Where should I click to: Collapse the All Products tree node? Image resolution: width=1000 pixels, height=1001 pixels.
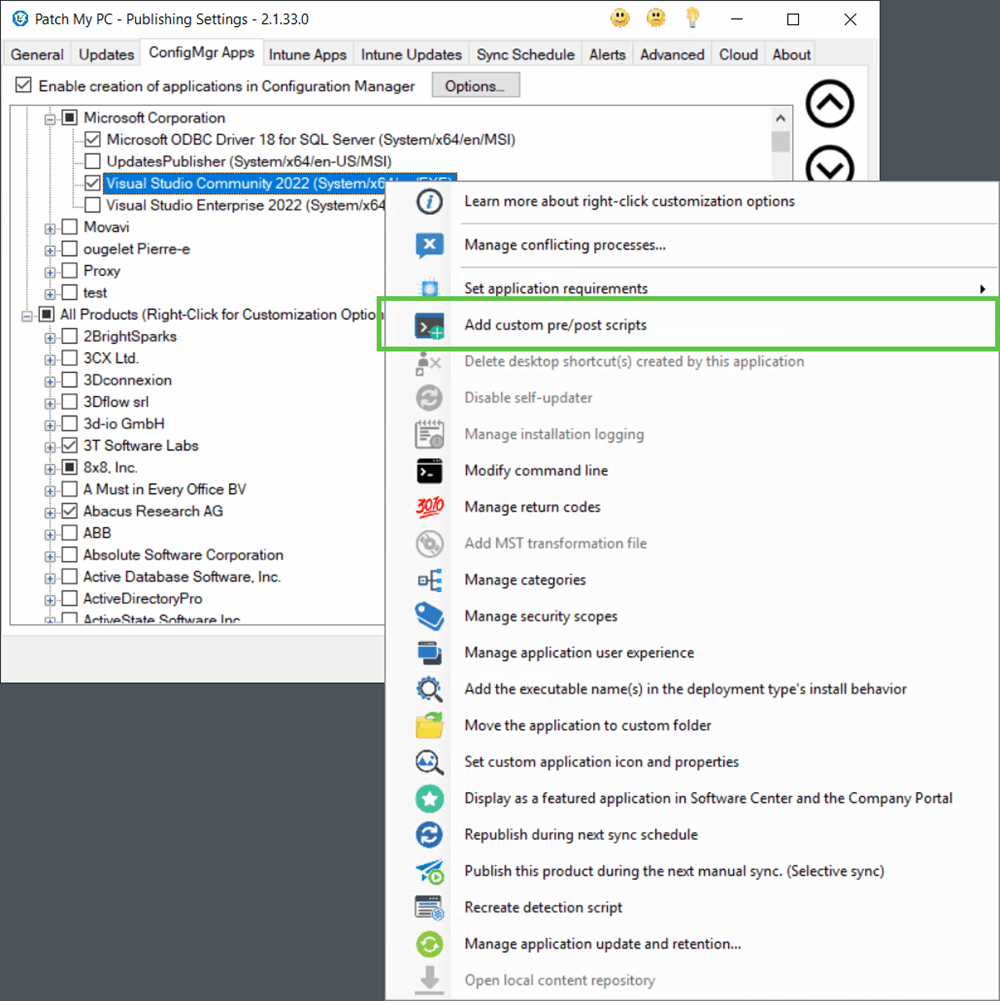(27, 315)
